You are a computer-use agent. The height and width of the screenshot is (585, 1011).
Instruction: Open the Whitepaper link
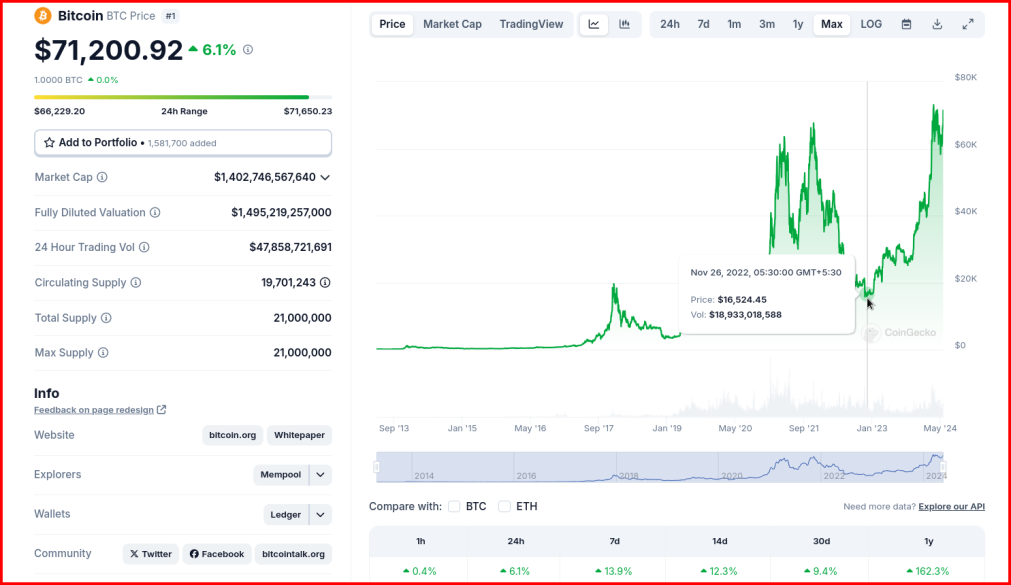point(299,435)
